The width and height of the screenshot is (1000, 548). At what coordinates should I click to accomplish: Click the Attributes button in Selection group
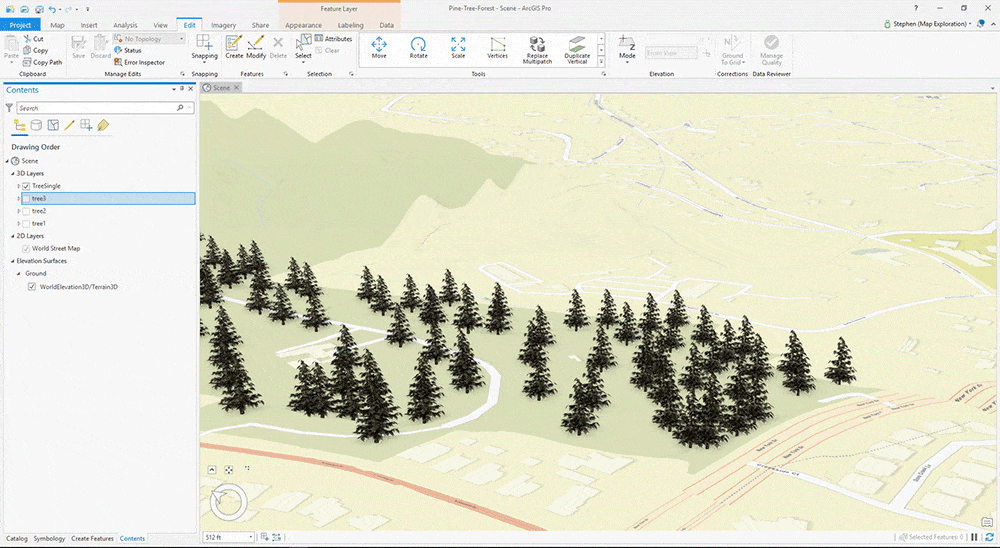click(x=333, y=39)
